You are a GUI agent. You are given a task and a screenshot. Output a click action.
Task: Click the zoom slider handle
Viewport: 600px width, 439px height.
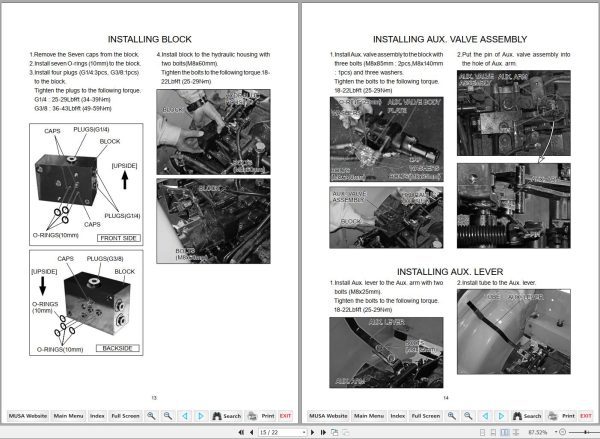click(x=585, y=432)
